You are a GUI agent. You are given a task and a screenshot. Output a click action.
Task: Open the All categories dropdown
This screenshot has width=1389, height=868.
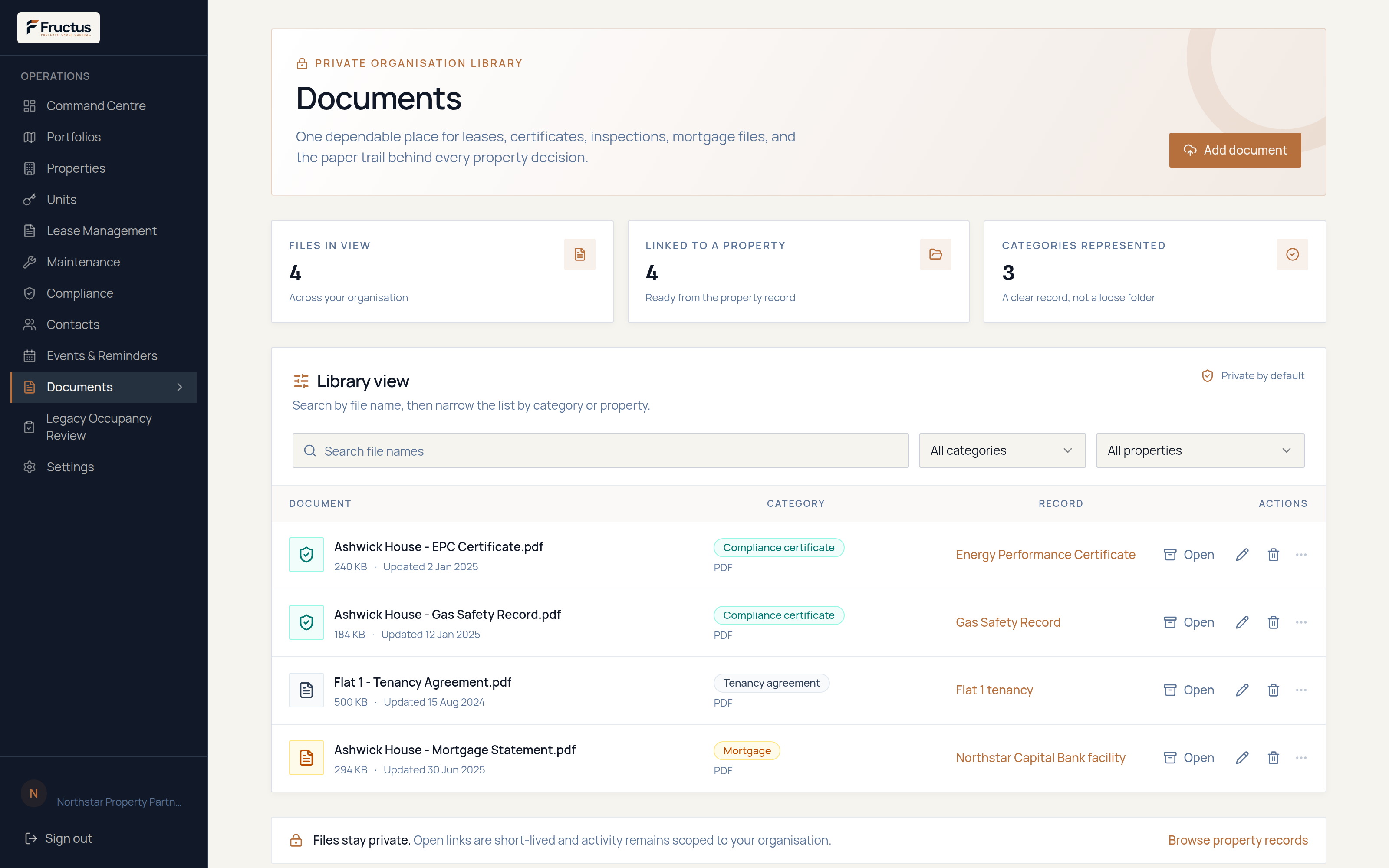click(x=1002, y=450)
